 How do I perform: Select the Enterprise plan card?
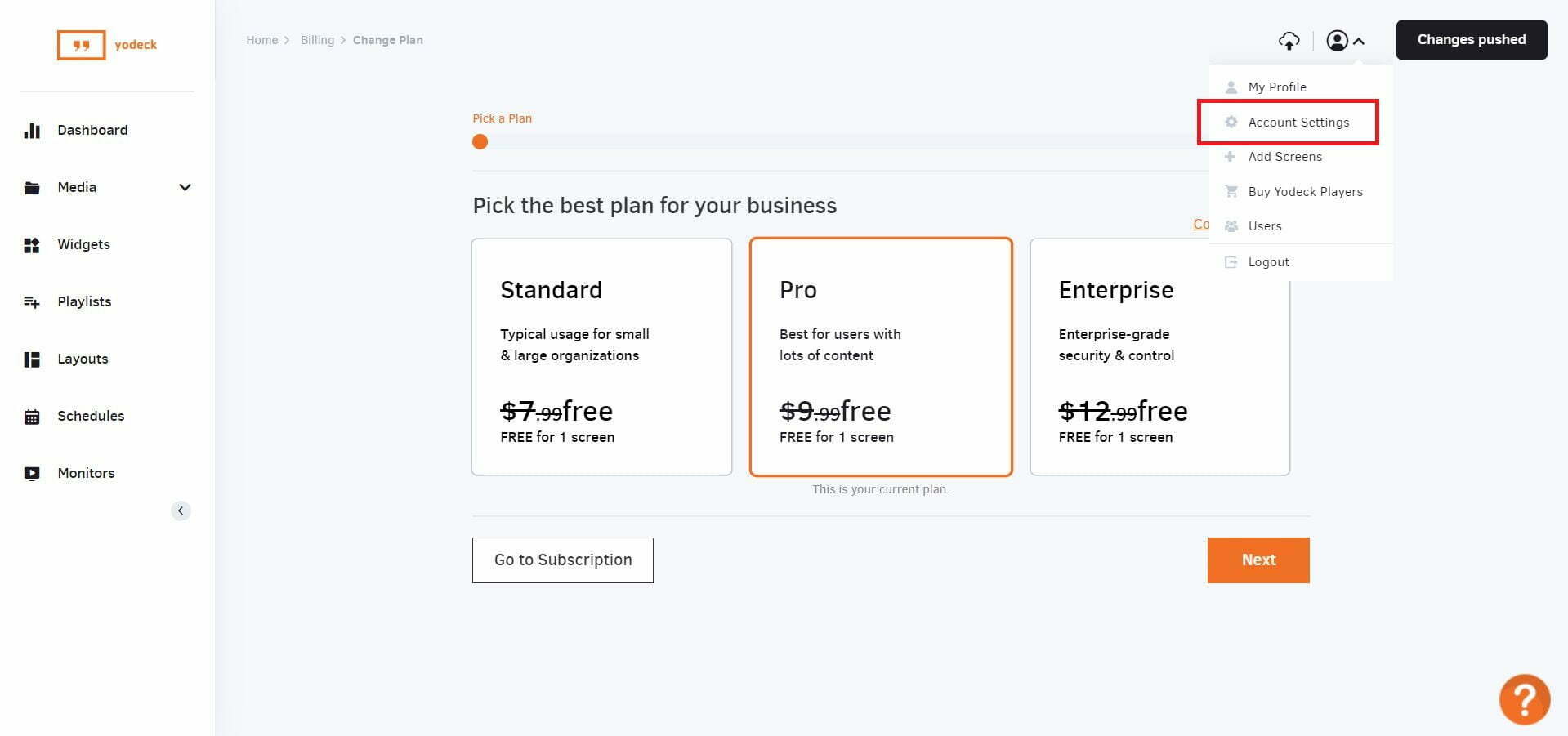(x=1159, y=357)
